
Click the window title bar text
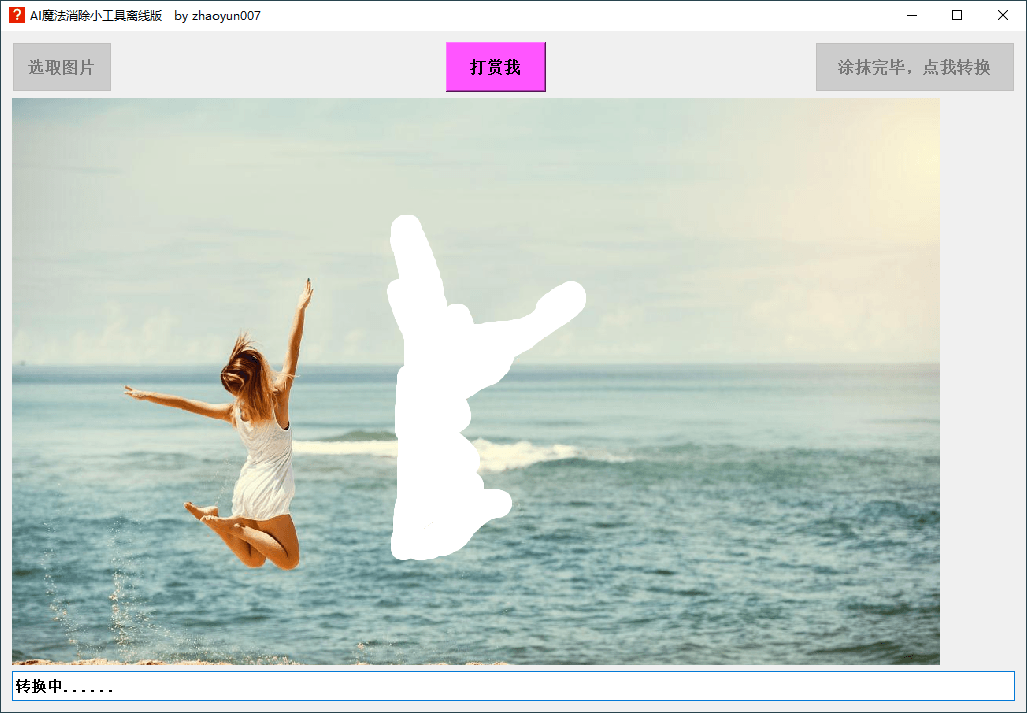pyautogui.click(x=145, y=15)
